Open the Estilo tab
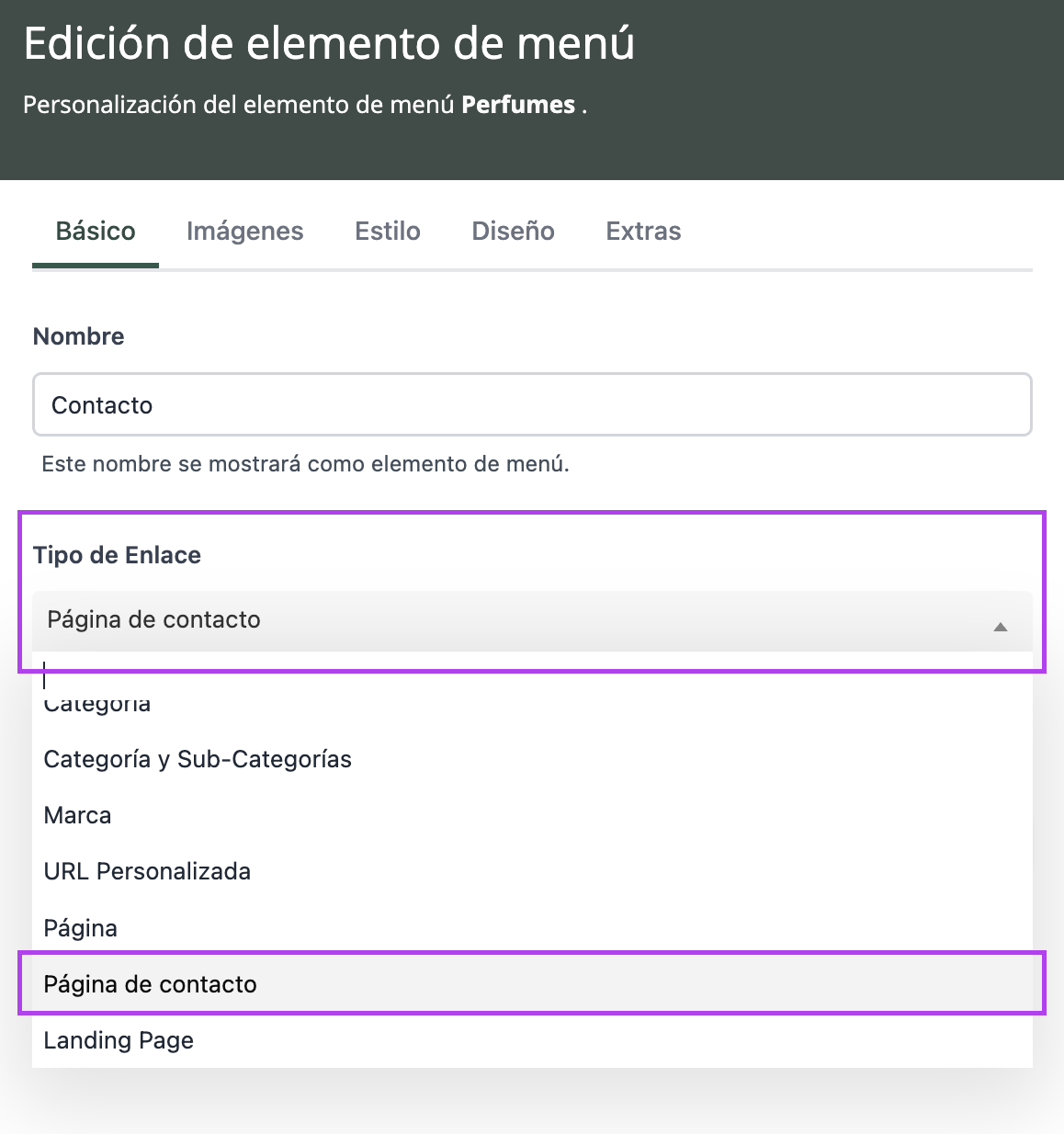 point(388,232)
